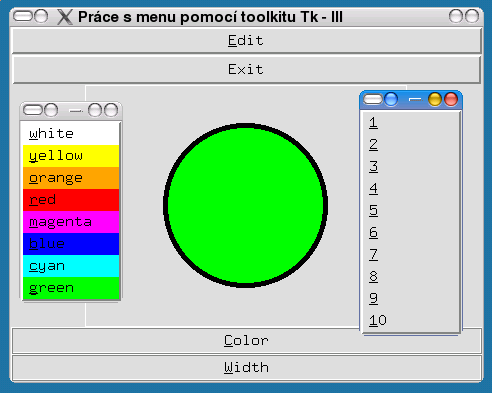Choose white in the color menu
Image resolution: width=492 pixels, height=393 pixels.
tap(71, 134)
